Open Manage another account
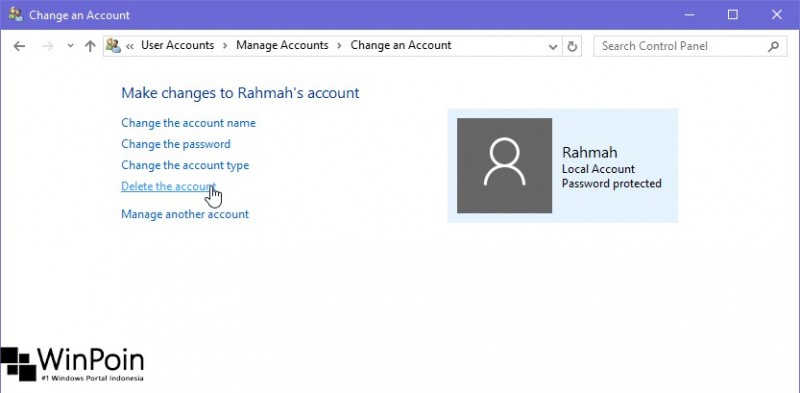Viewport: 800px width, 393px height. click(185, 214)
